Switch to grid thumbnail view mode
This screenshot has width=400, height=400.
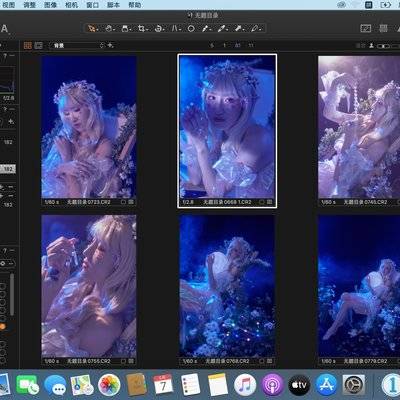click(28, 45)
